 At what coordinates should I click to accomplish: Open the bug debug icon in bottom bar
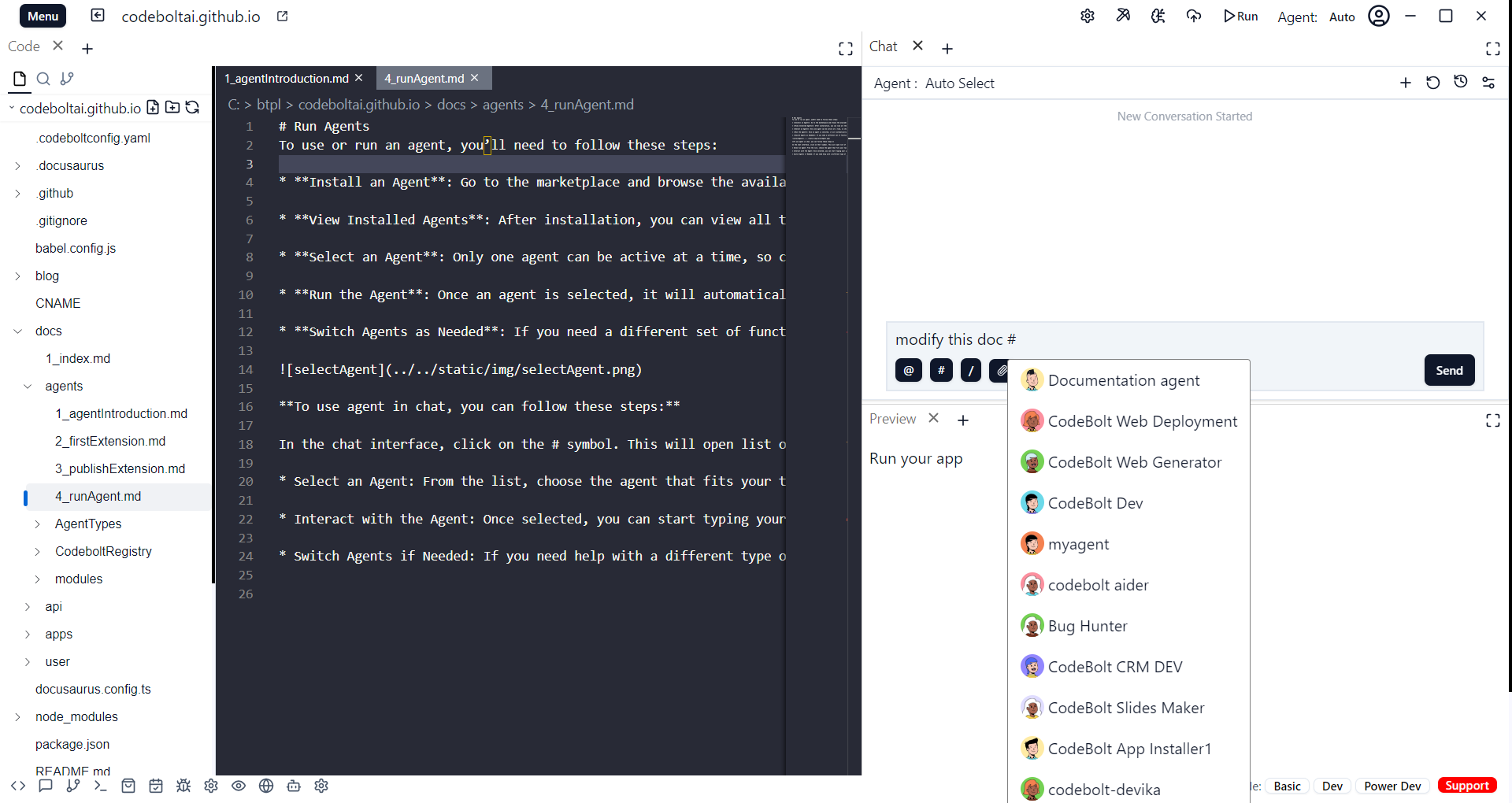tap(183, 786)
